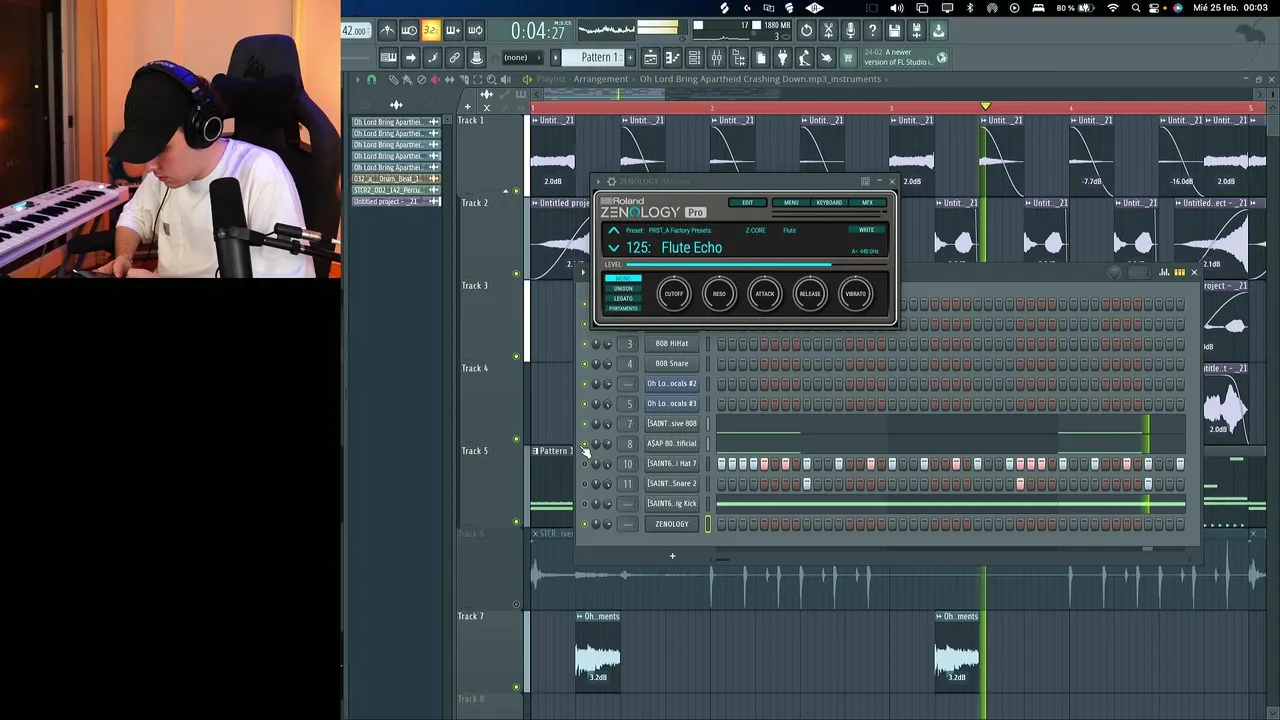Viewport: 1280px width, 720px height.
Task: Mute the 808 Snare channel LED
Action: [585, 364]
